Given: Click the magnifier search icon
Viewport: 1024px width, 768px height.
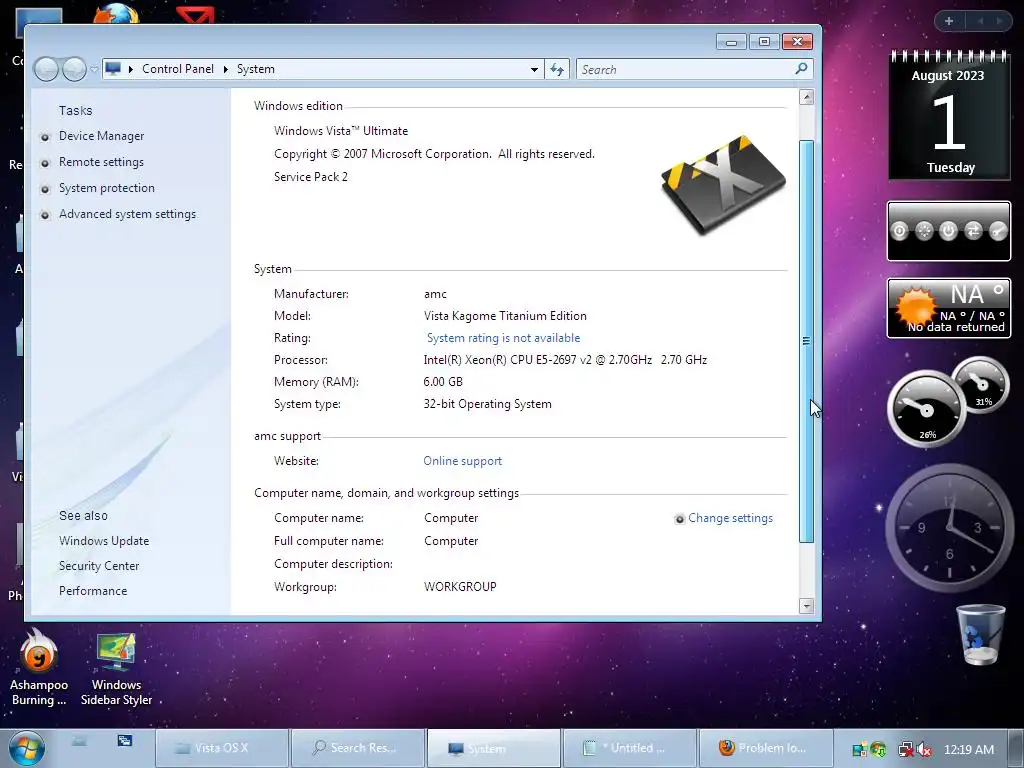Looking at the screenshot, I should pos(801,69).
